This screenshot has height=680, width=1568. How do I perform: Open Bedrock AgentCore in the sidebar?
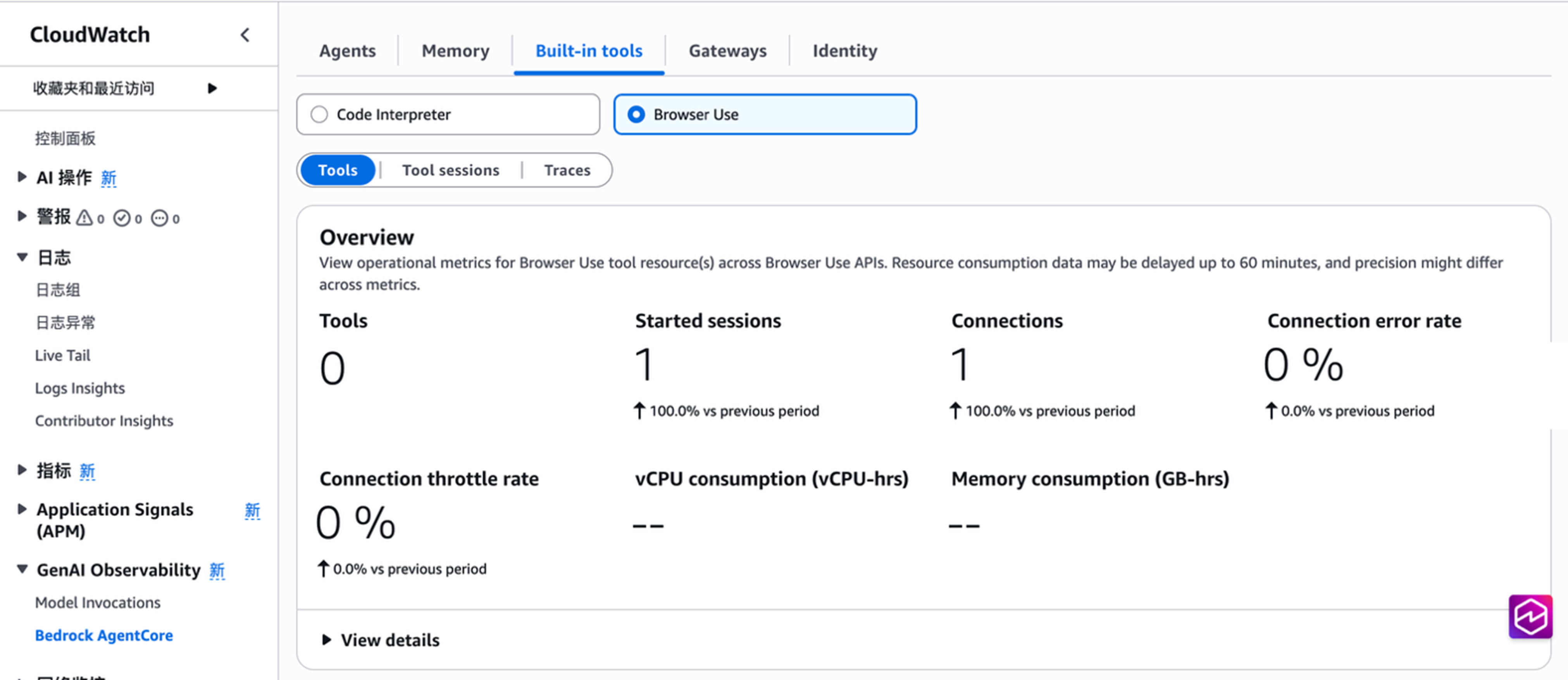(104, 635)
